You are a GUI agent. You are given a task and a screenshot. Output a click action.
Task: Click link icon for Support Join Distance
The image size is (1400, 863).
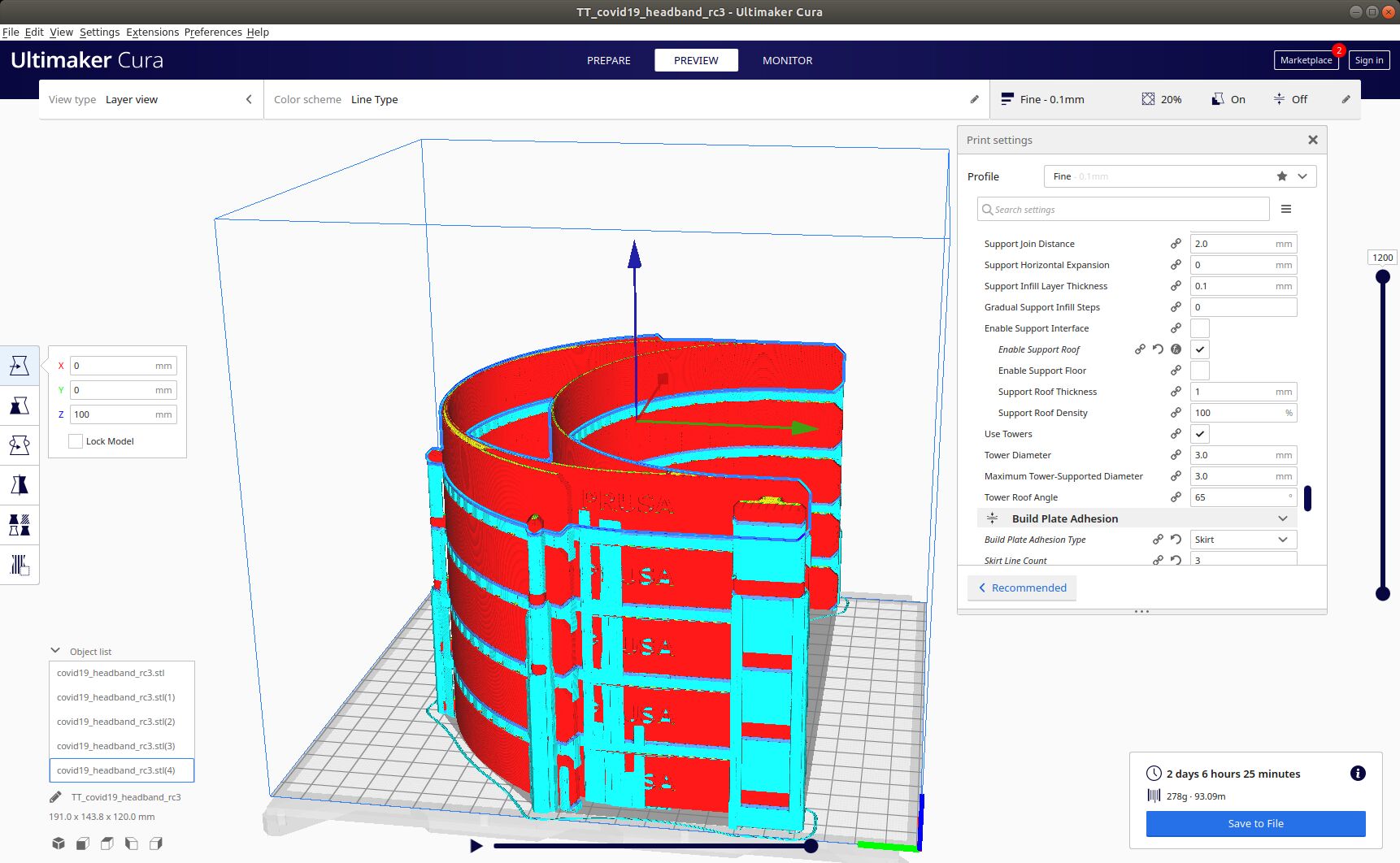pos(1176,244)
